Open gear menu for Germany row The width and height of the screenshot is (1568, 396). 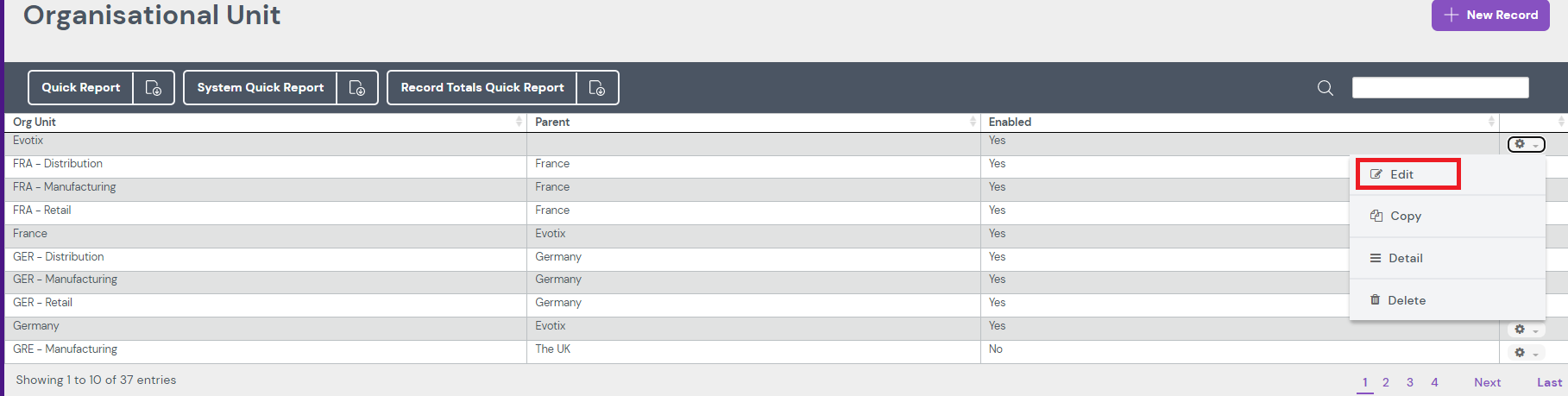tap(1526, 330)
